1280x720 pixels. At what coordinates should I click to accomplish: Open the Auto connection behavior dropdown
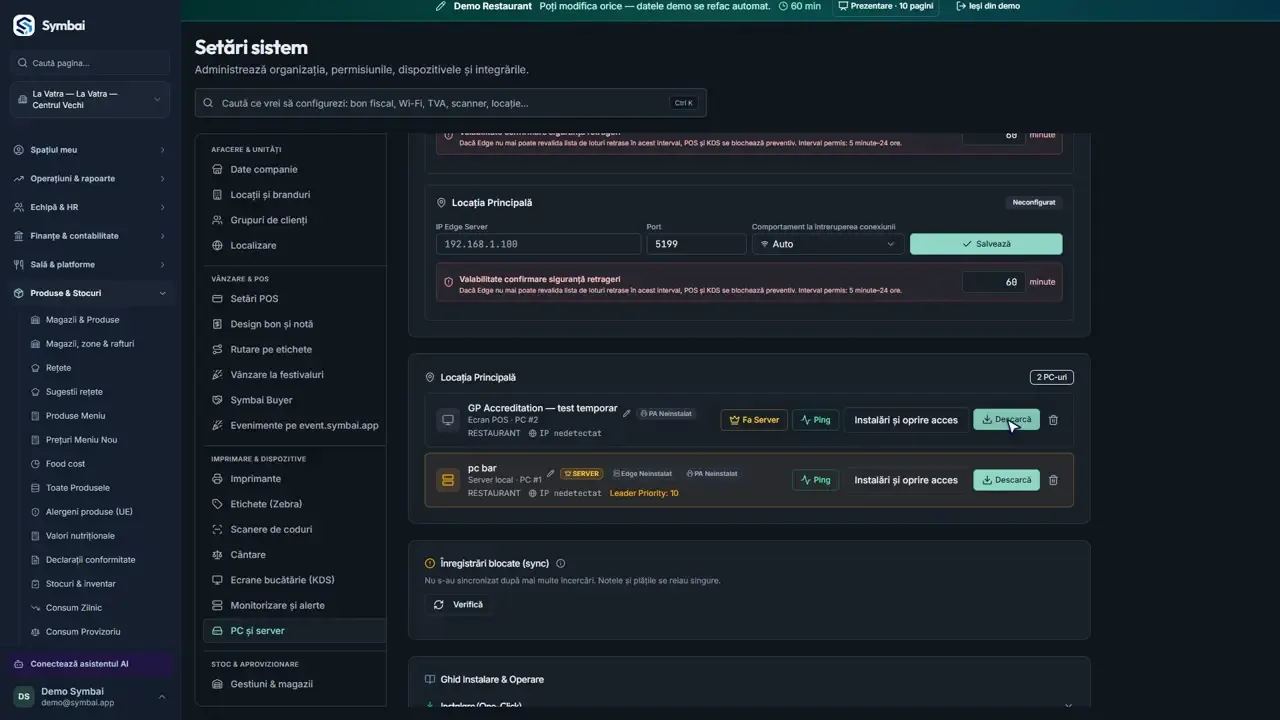coord(828,244)
